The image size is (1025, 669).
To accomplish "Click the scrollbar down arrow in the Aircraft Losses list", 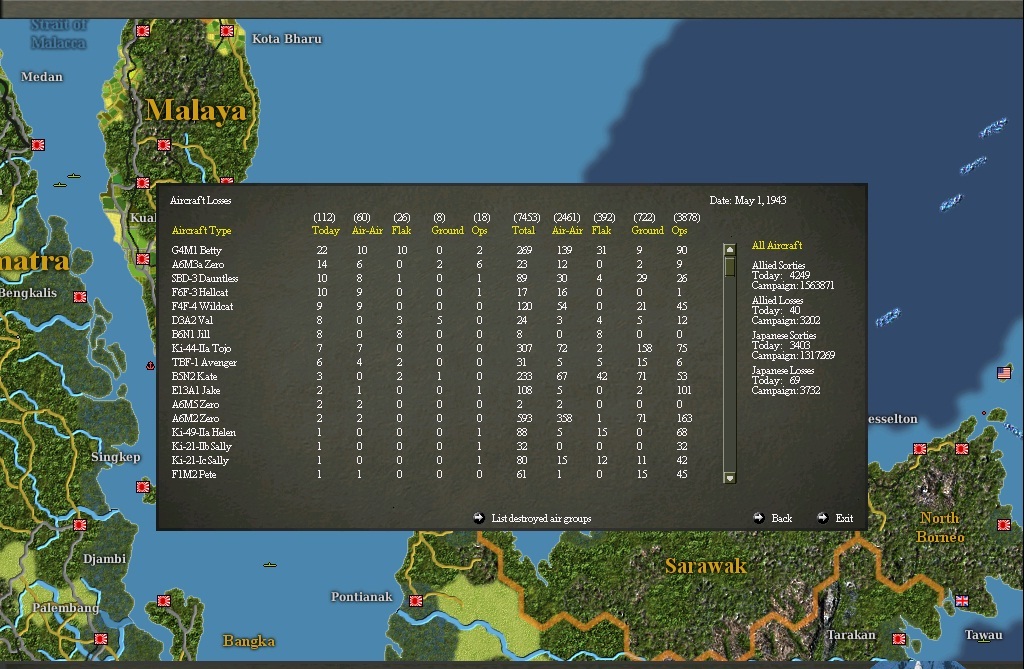I will click(x=730, y=477).
